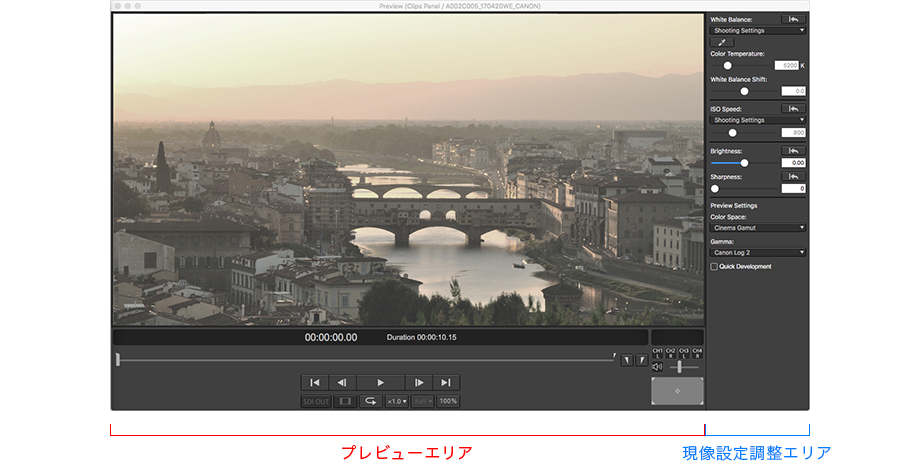The height and width of the screenshot is (462, 920).
Task: Toggle the CH1 audio channel
Action: tap(657, 353)
